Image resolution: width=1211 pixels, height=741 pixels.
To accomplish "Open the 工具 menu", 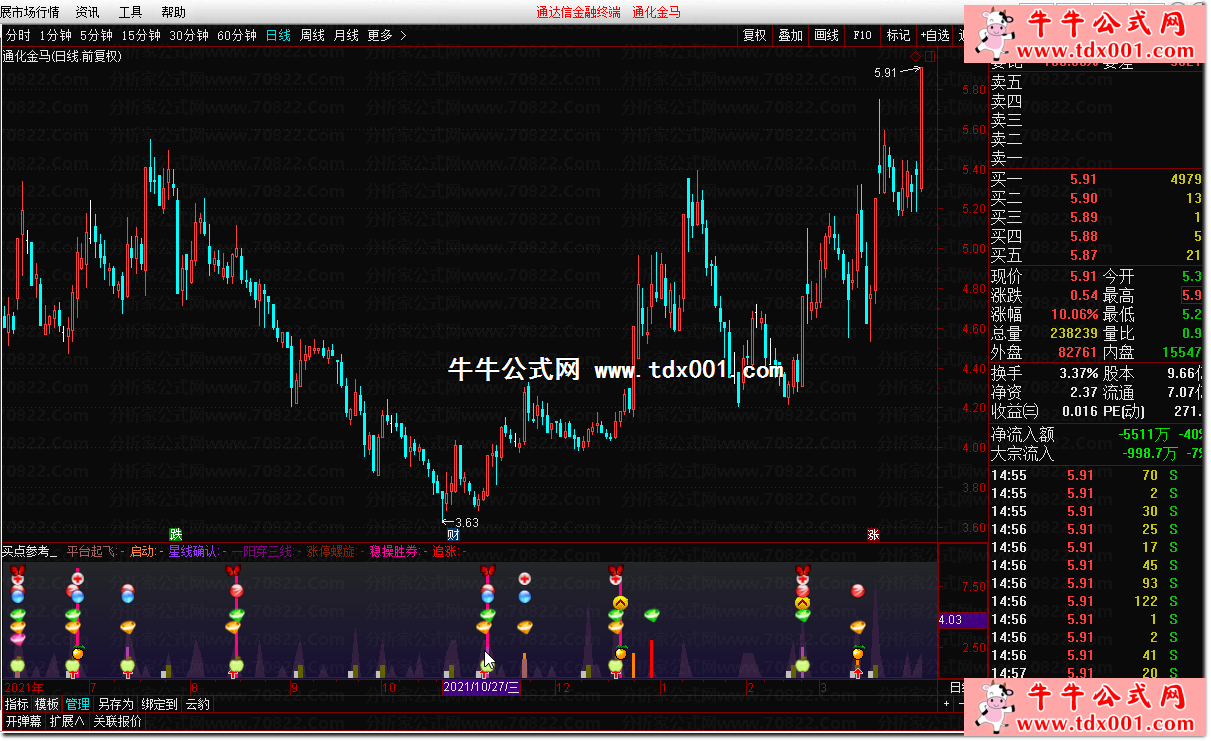I will pyautogui.click(x=130, y=12).
